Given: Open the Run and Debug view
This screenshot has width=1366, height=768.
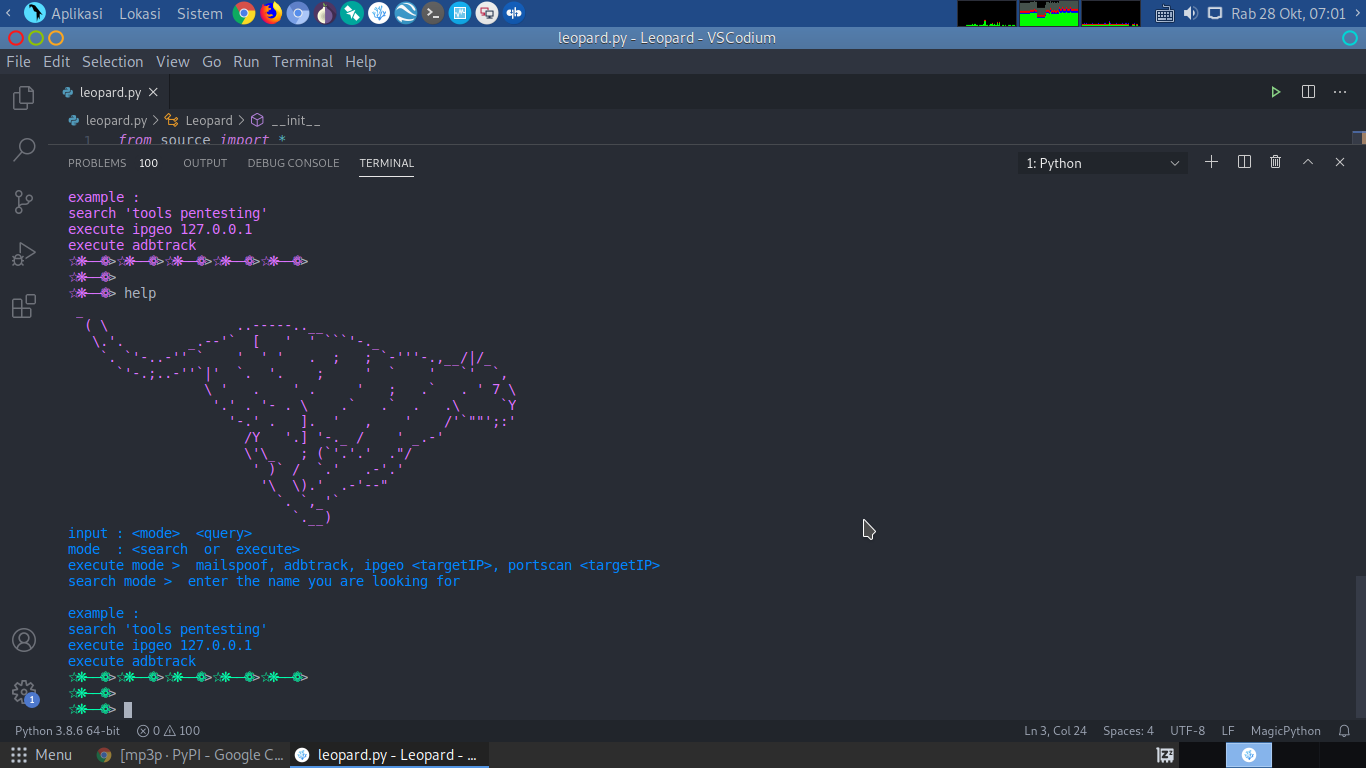Looking at the screenshot, I should click(23, 254).
